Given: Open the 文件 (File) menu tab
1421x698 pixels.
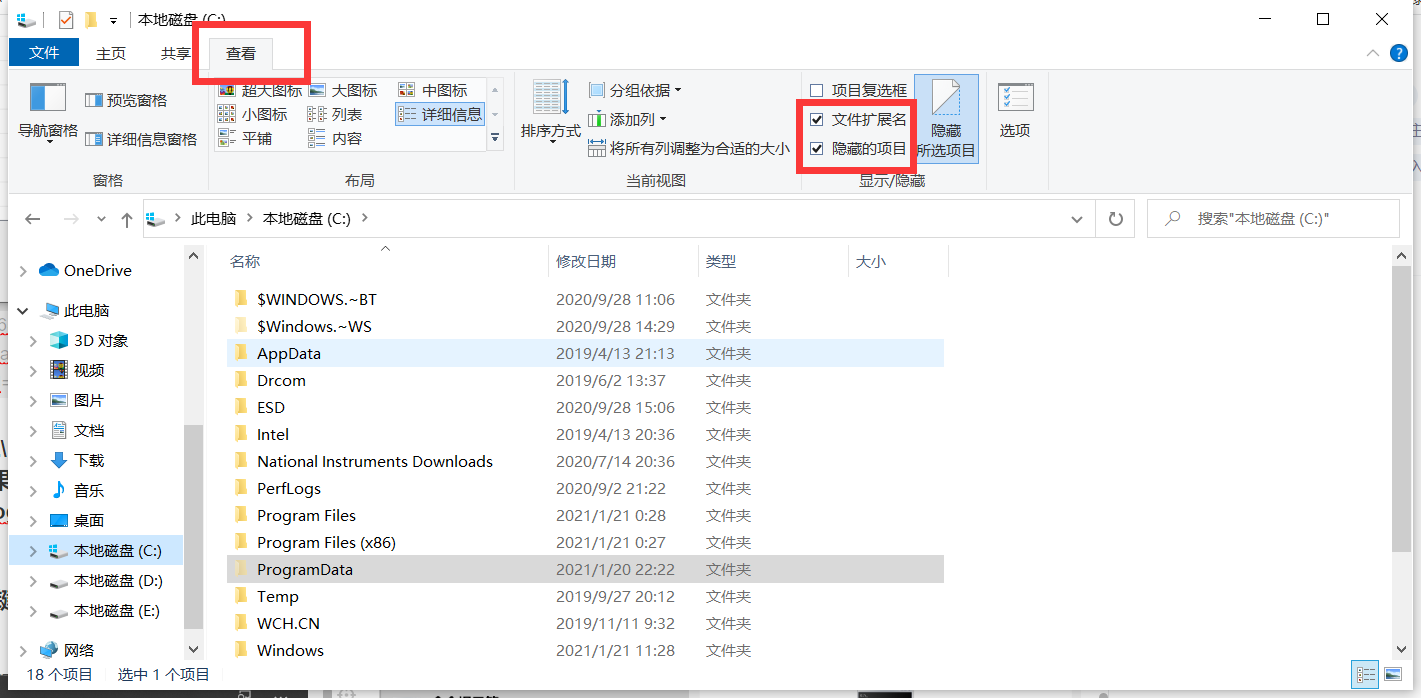Looking at the screenshot, I should (44, 53).
